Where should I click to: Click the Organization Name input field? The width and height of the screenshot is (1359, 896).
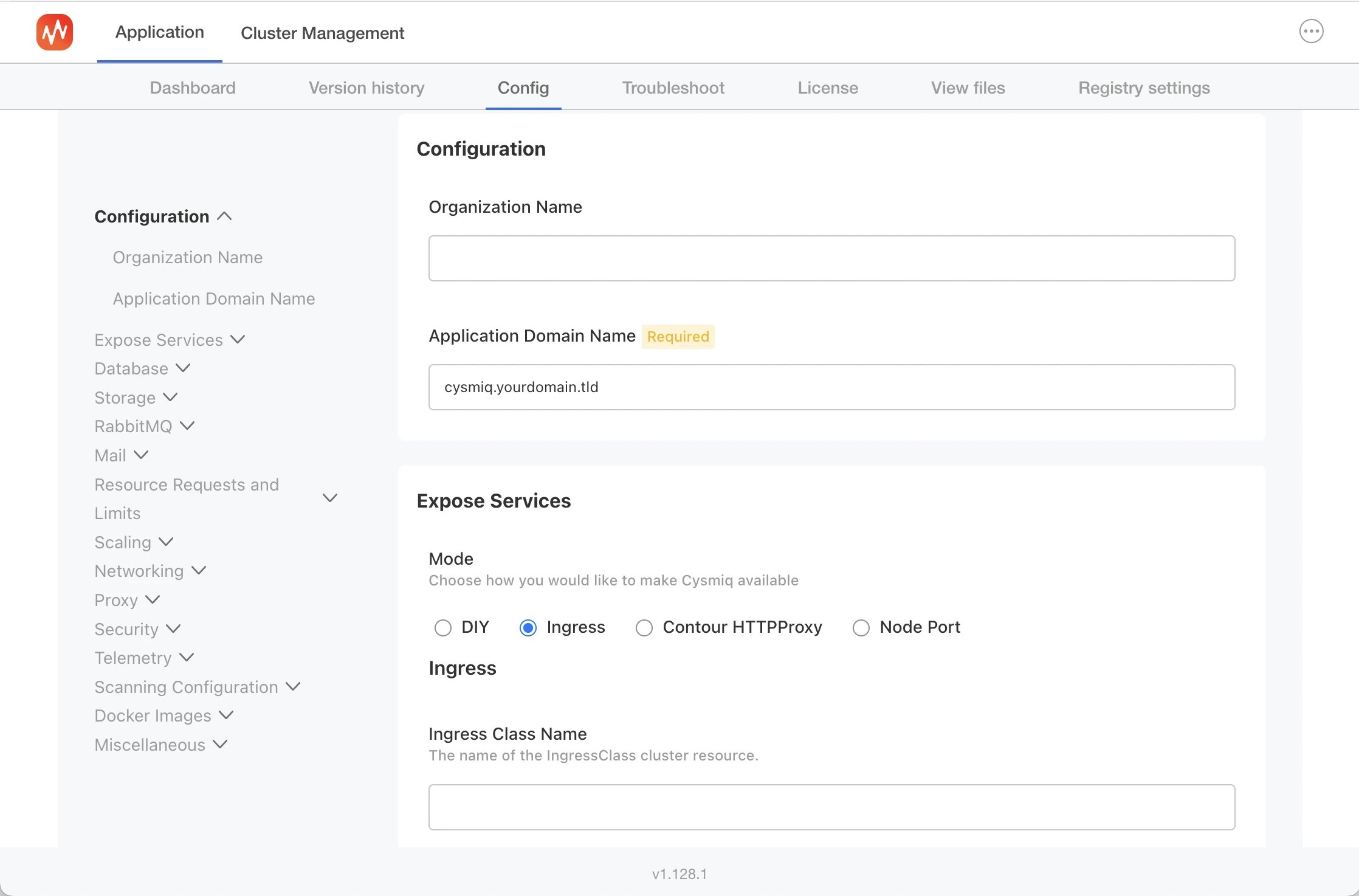pos(831,258)
